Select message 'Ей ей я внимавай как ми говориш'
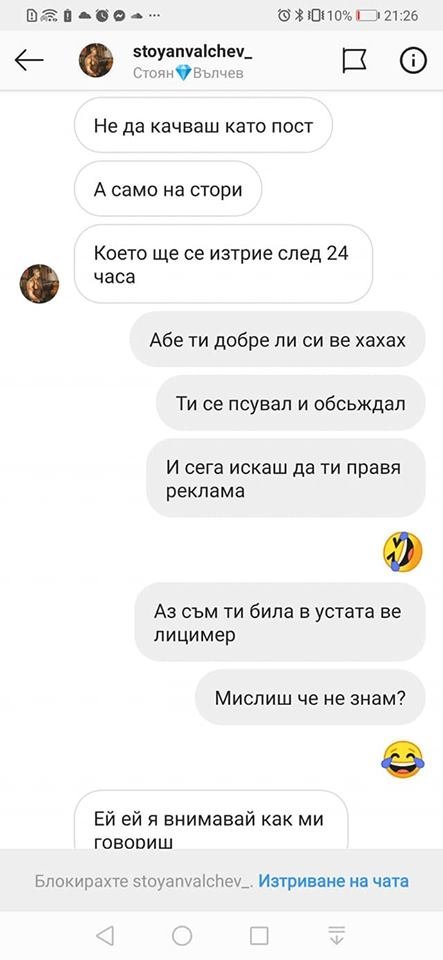 (x=211, y=820)
